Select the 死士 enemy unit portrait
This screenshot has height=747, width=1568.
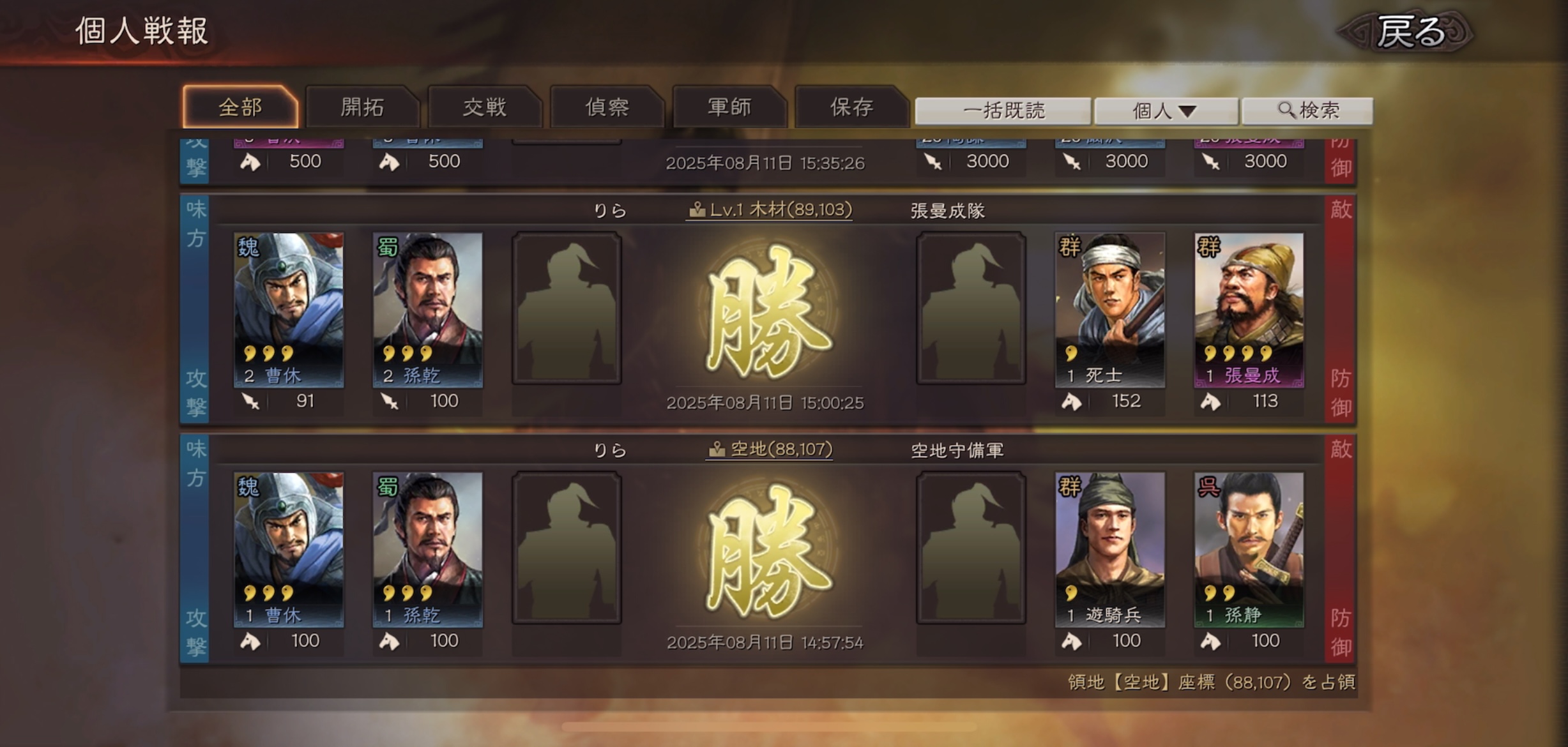click(1110, 310)
